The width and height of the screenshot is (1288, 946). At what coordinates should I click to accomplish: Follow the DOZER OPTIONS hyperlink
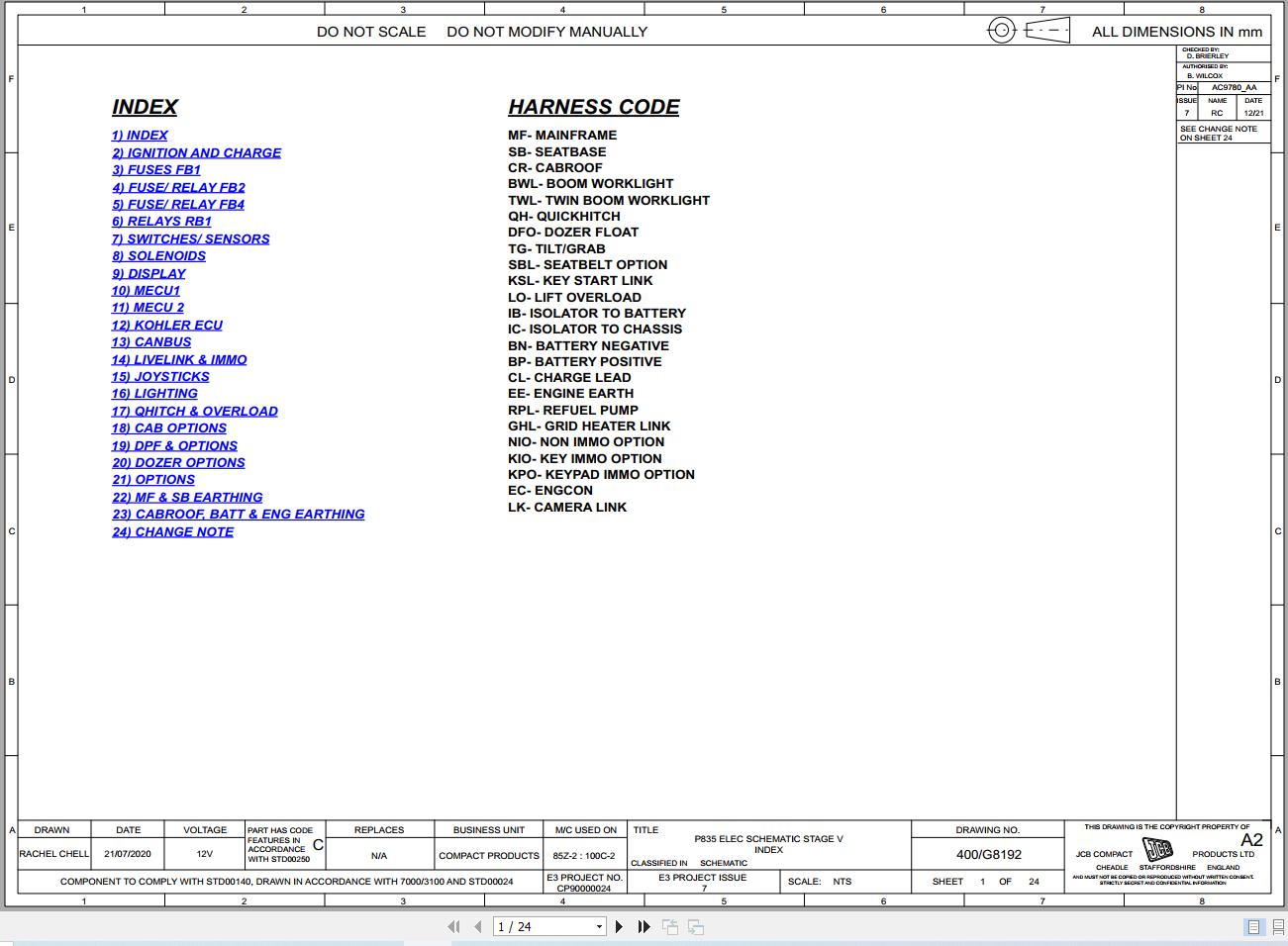click(178, 462)
